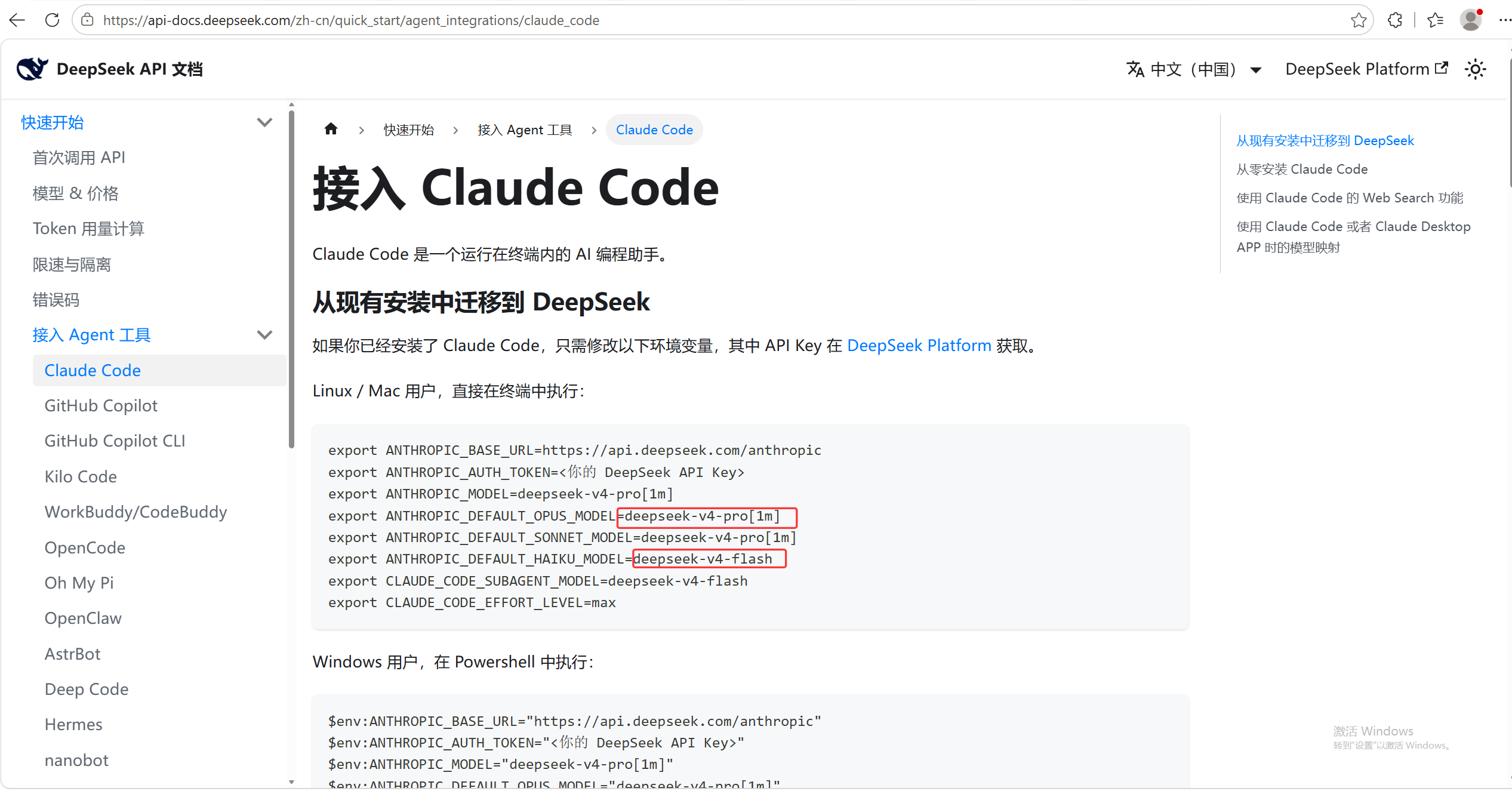Click the sidebar scrollbar down arrow
This screenshot has height=791, width=1512.
pyautogui.click(x=291, y=782)
